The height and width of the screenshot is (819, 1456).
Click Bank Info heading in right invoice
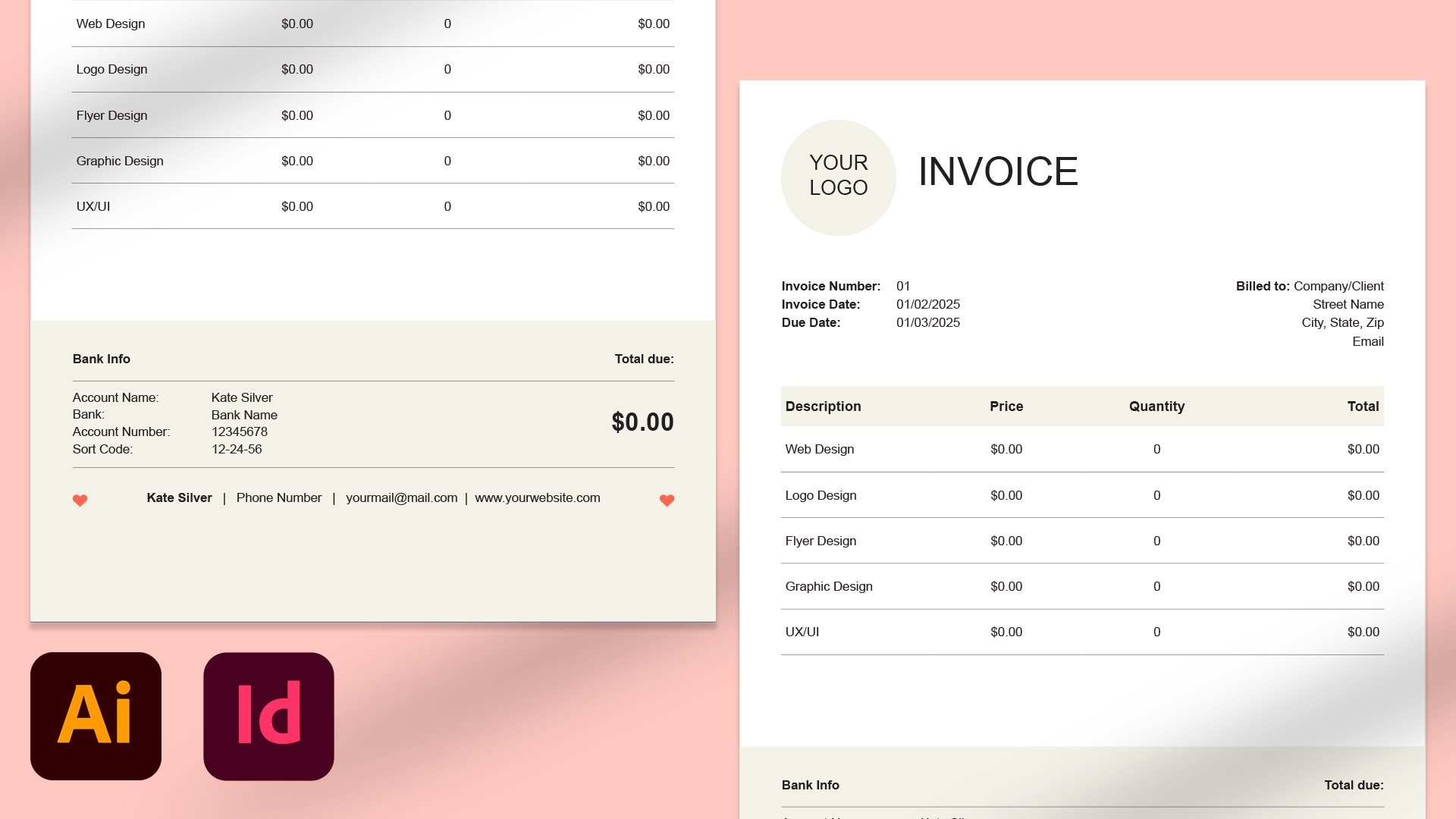click(810, 785)
